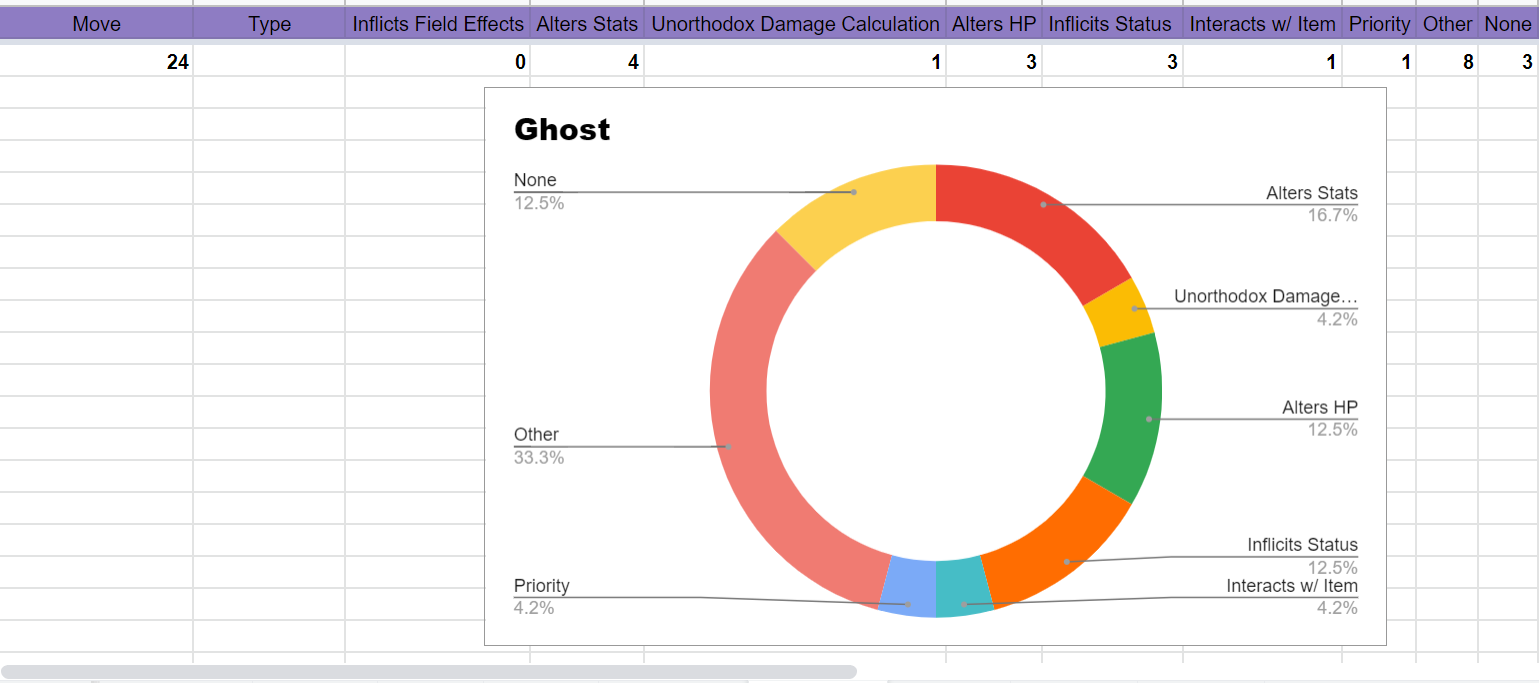This screenshot has height=683, width=1539.
Task: Click the Unorthodox Damage… chart label
Action: 1266,297
